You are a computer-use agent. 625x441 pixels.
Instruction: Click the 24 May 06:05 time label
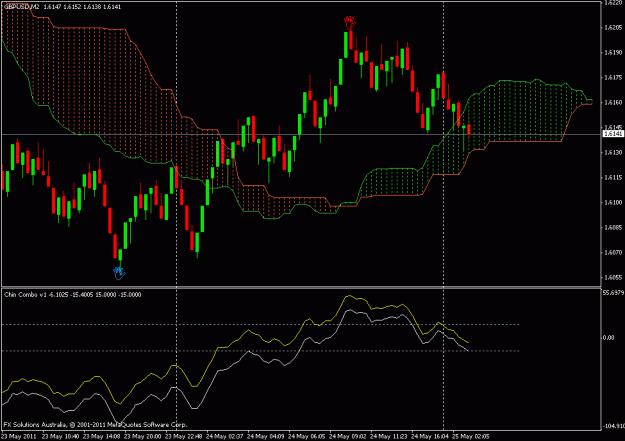(x=307, y=436)
